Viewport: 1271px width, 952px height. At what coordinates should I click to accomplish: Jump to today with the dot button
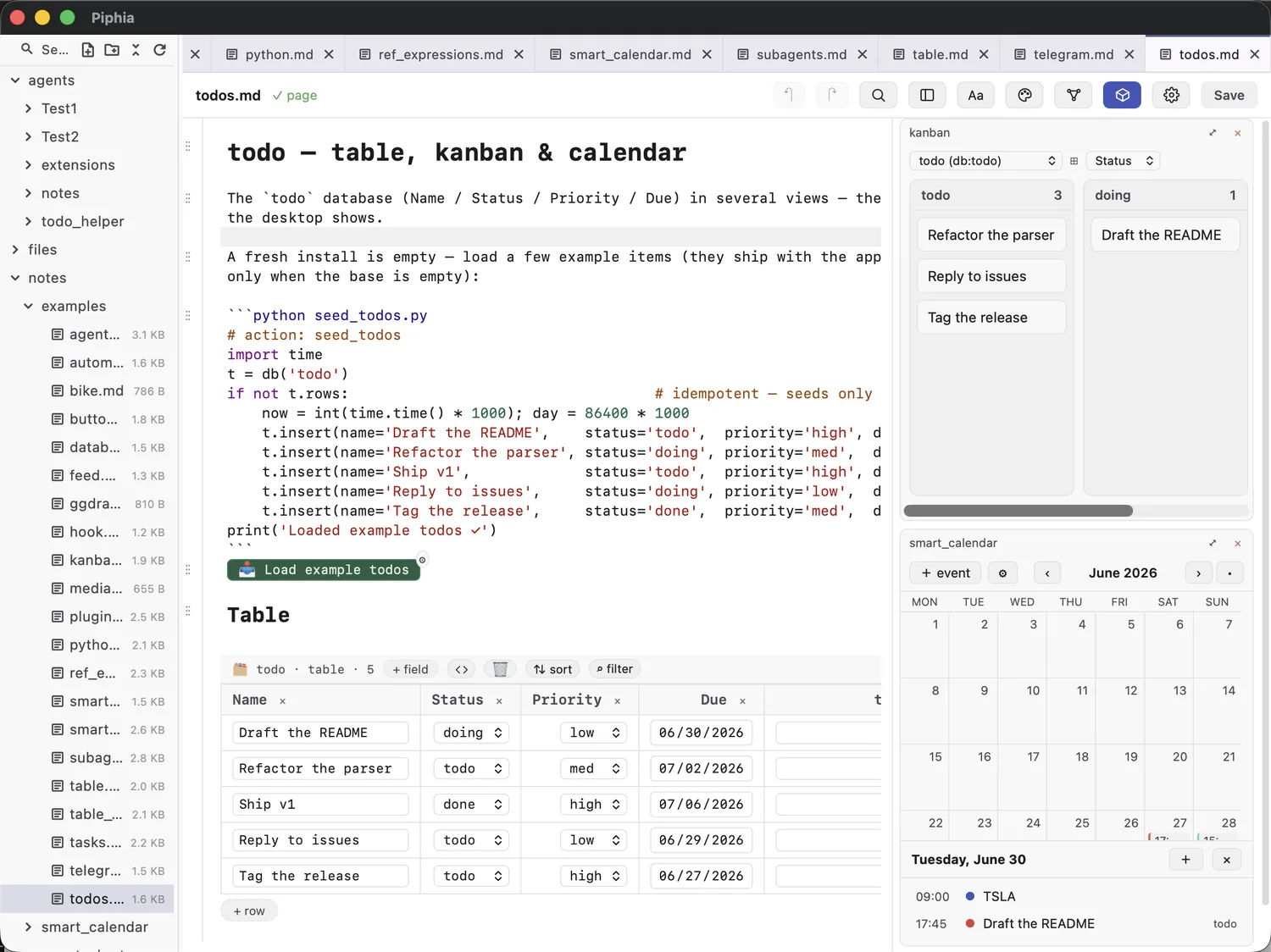[1229, 573]
